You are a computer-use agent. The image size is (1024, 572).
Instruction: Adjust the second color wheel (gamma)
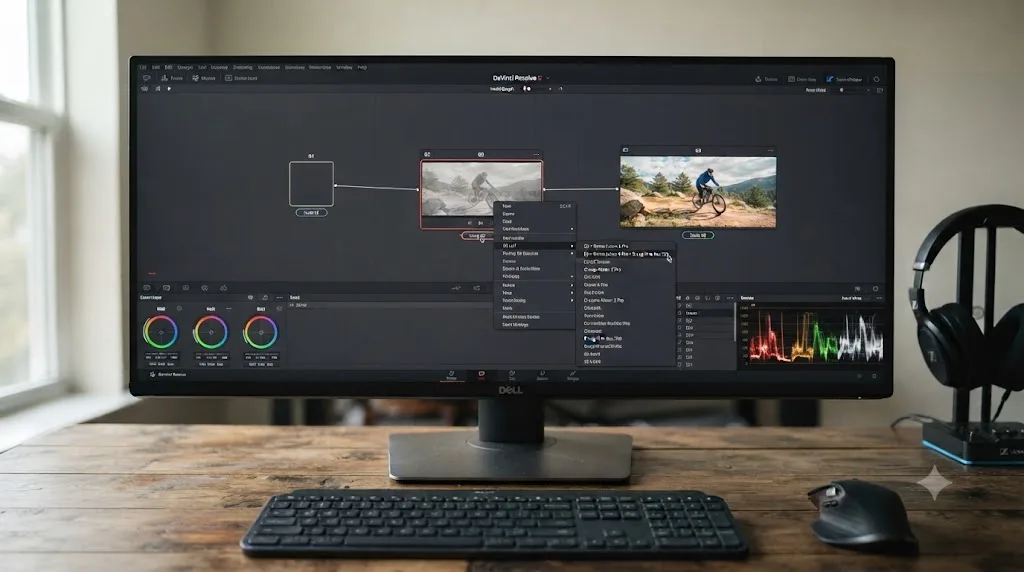tap(210, 332)
